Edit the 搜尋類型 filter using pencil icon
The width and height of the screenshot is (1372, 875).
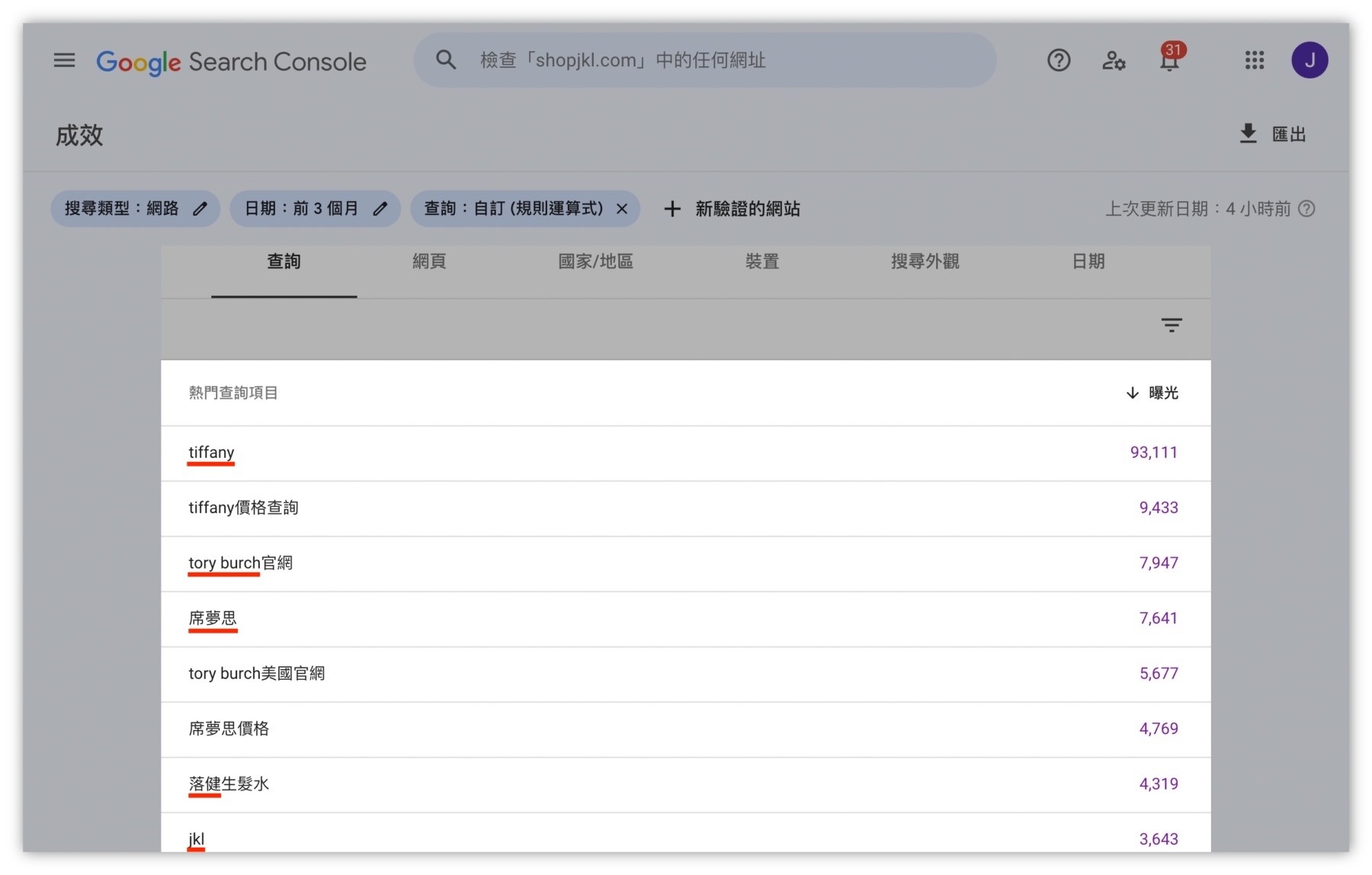[200, 208]
